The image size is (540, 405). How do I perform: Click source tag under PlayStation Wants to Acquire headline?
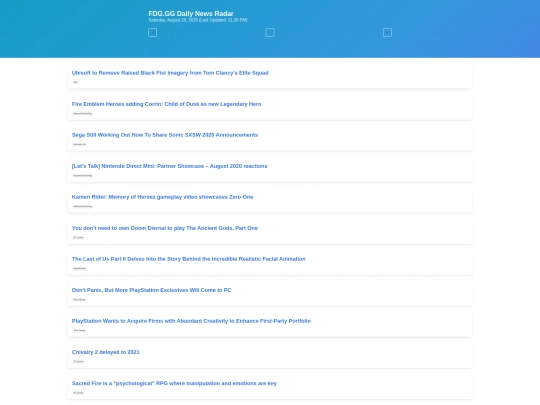pyautogui.click(x=79, y=330)
